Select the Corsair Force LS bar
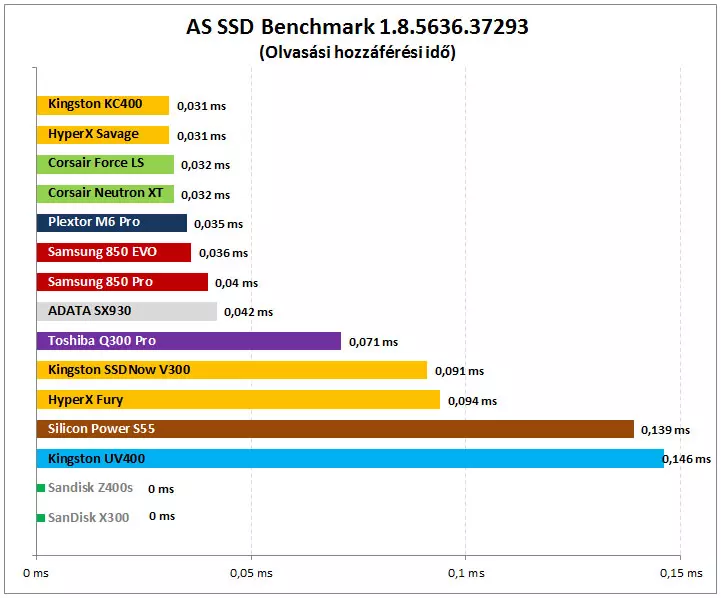This screenshot has height=598, width=721. tap(105, 164)
